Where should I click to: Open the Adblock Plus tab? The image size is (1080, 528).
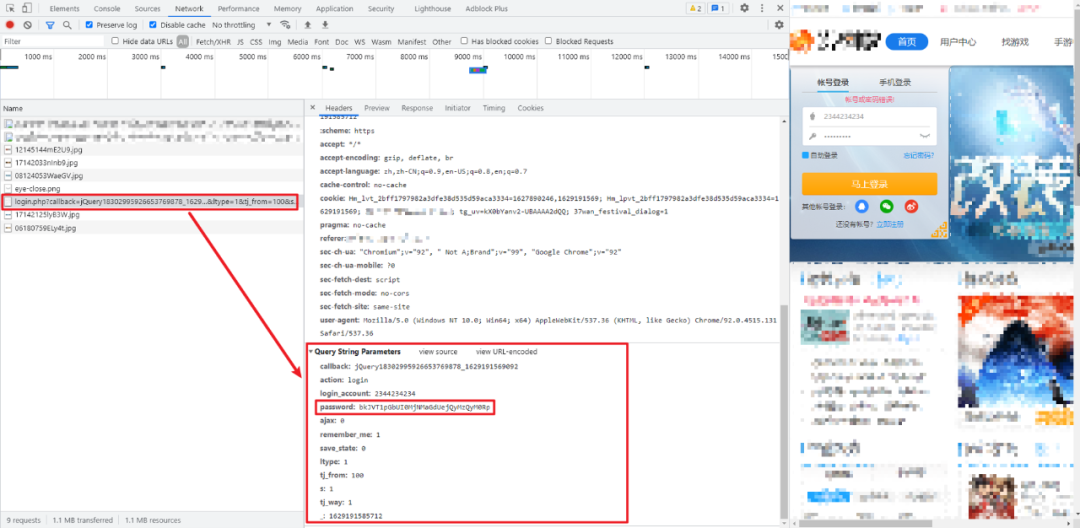coord(486,9)
